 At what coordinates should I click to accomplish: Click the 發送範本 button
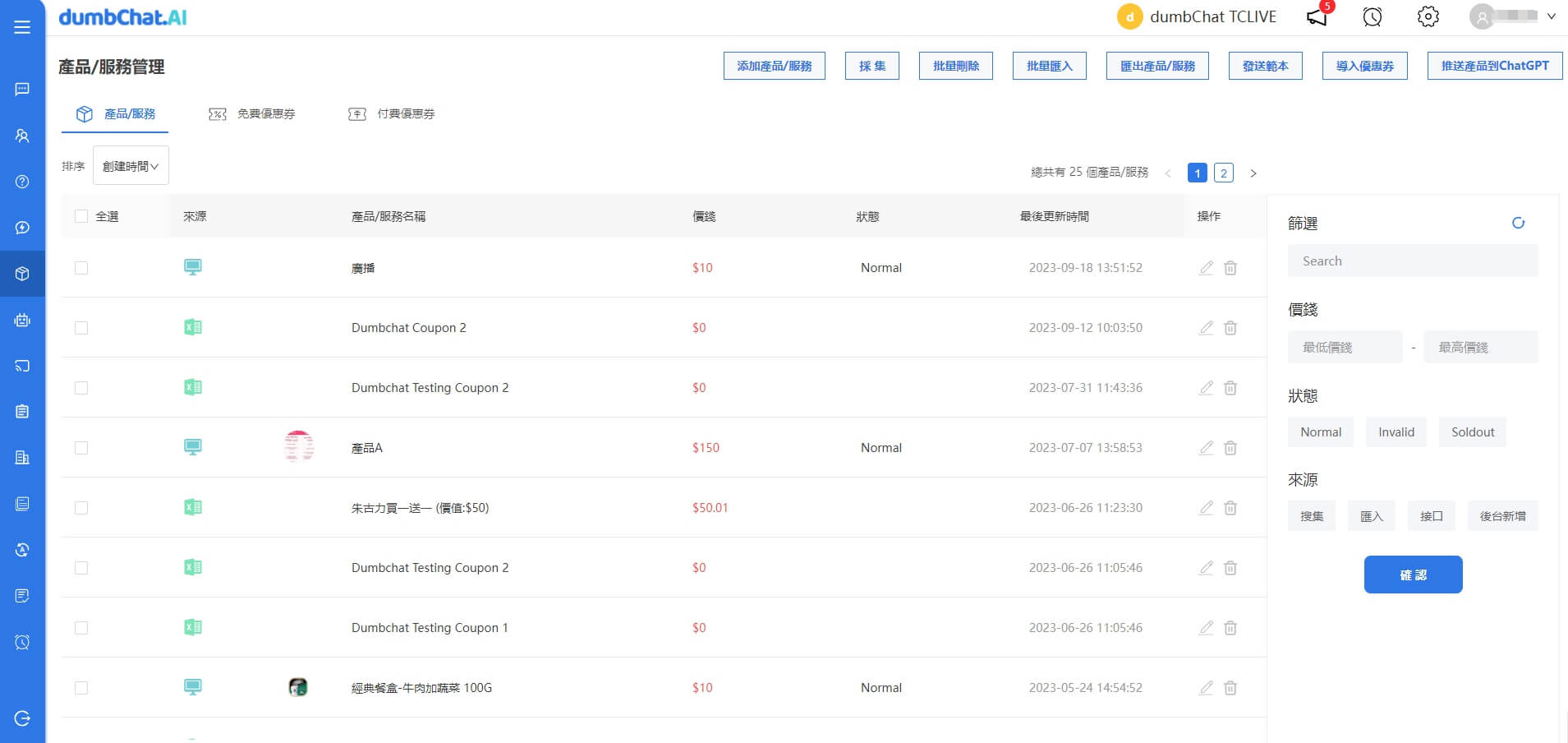click(x=1266, y=66)
